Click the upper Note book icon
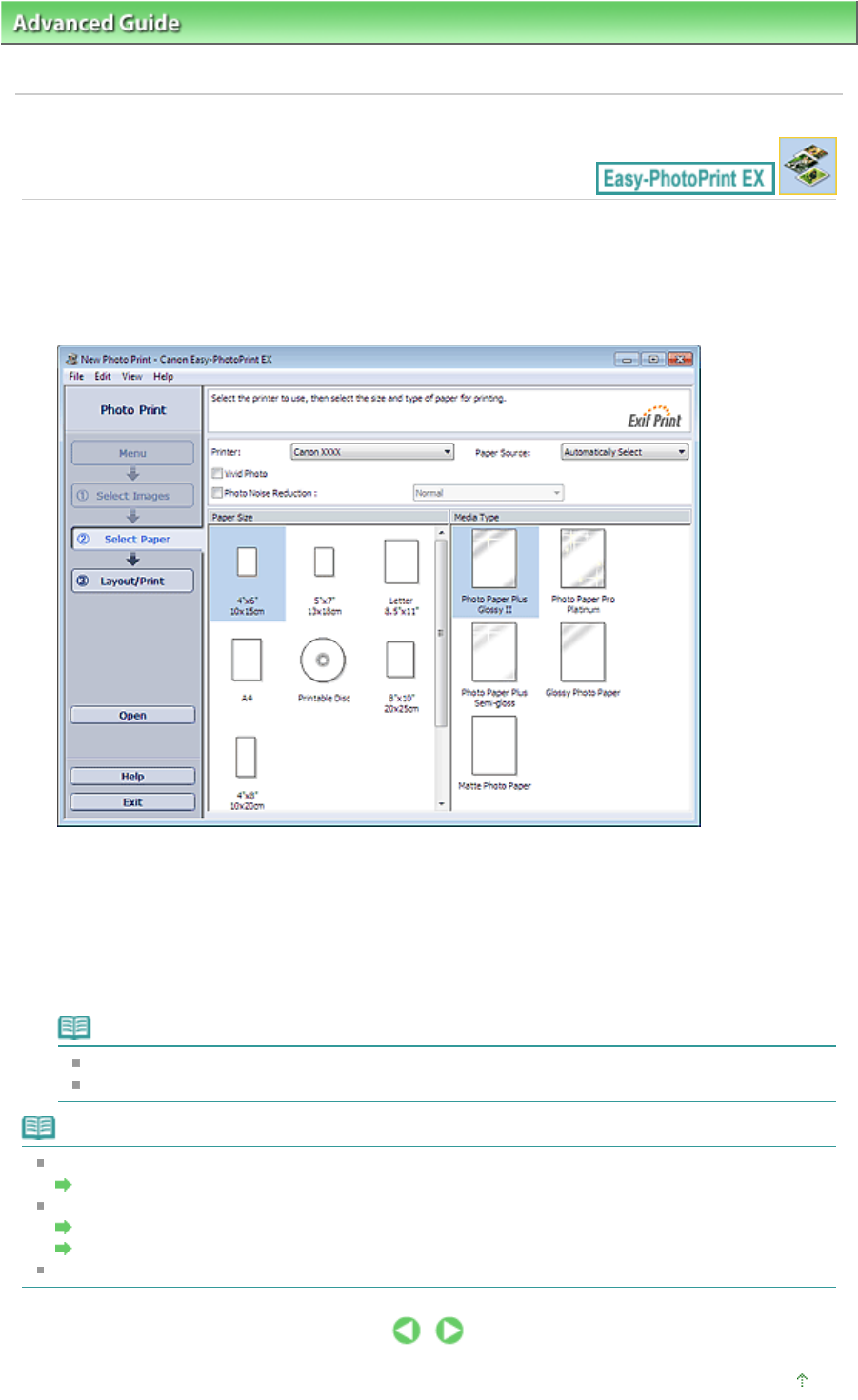Screen dimensions: 858x1400 click(74, 1028)
